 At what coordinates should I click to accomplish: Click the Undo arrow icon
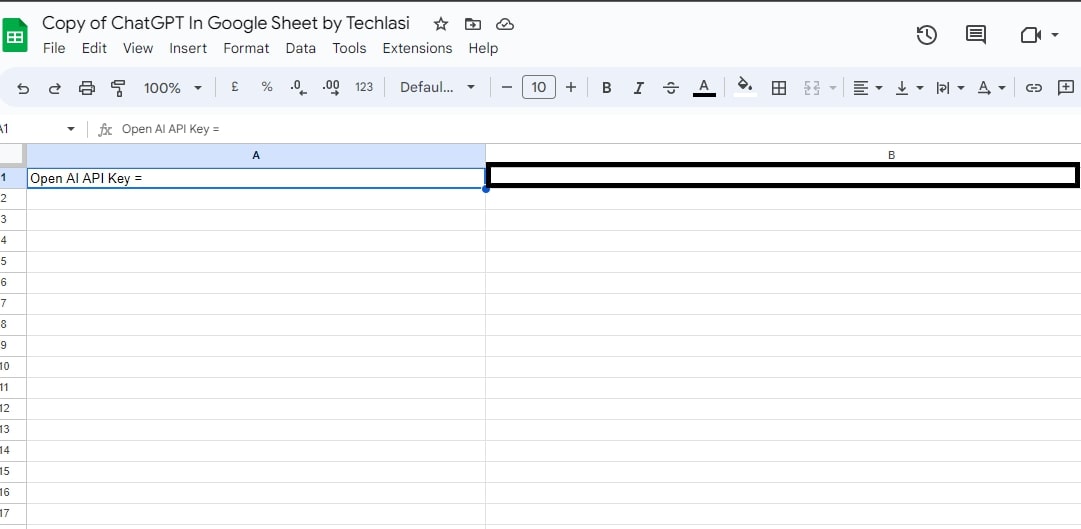coord(23,88)
